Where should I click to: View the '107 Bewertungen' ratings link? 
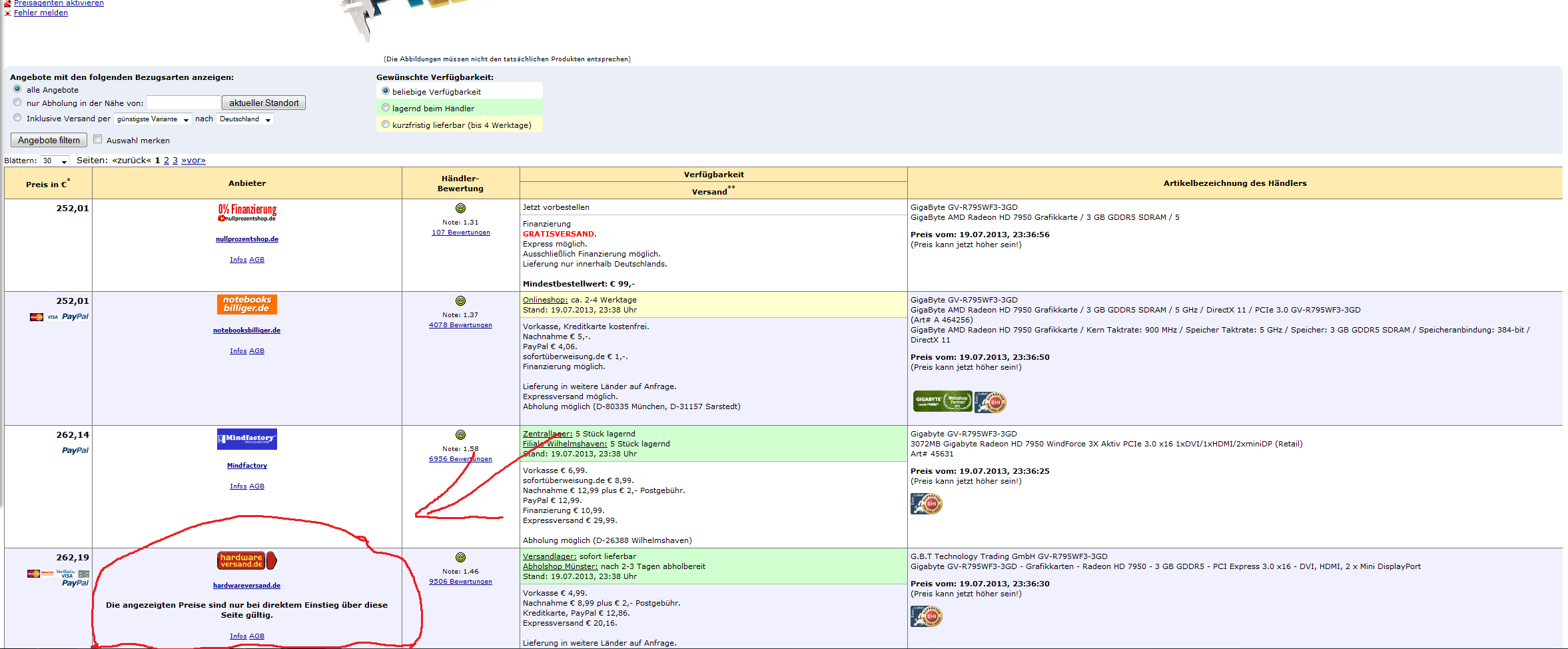coord(461,233)
